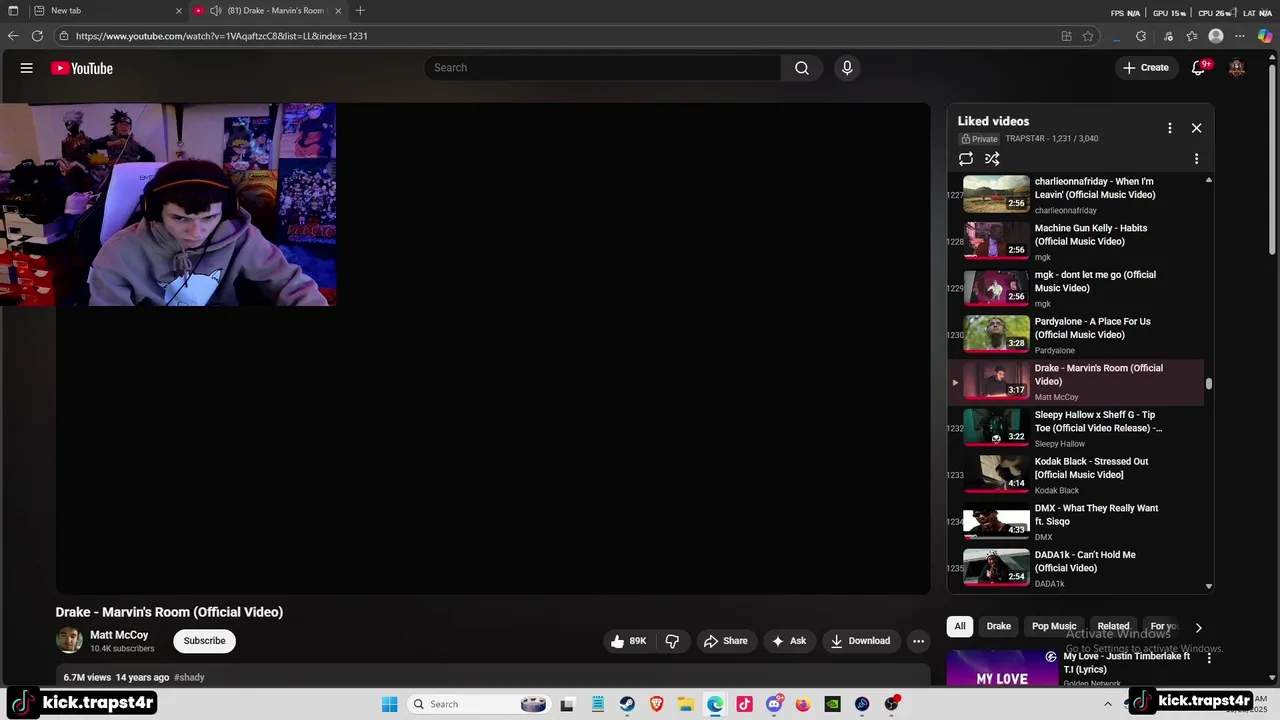Open Steam from taskbar

pos(626,704)
